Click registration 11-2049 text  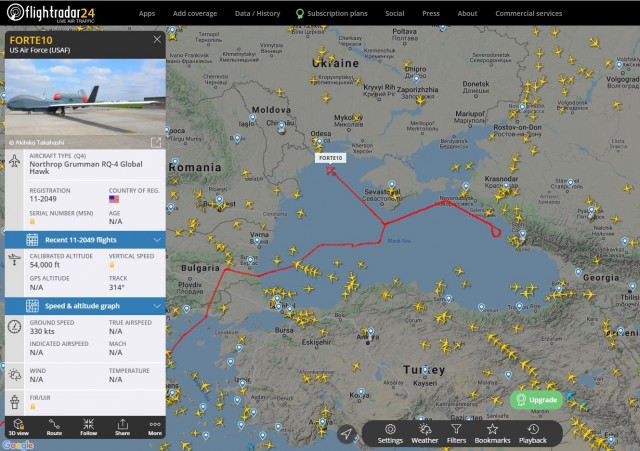[x=43, y=199]
